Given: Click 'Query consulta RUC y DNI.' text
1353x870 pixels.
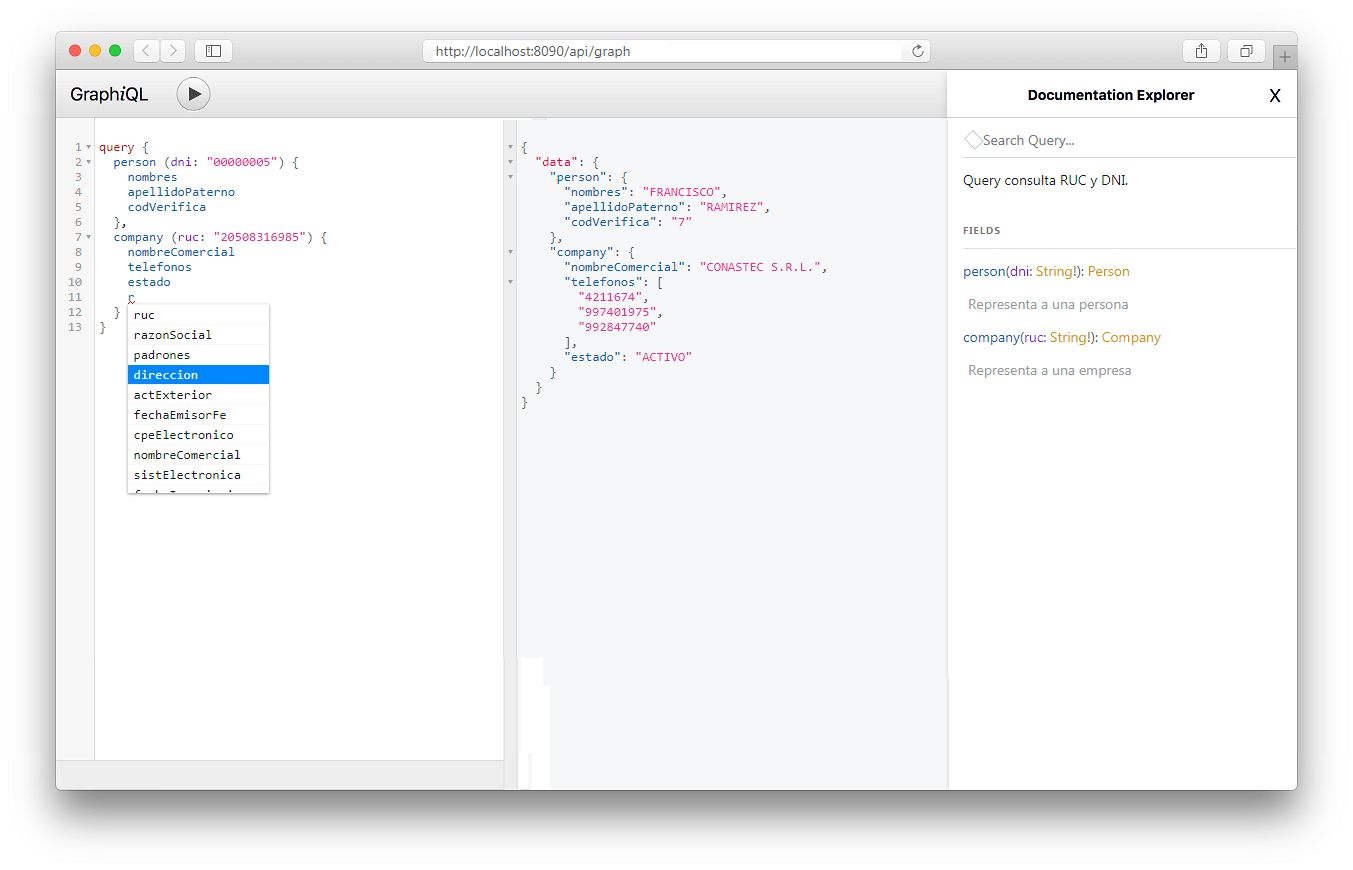Looking at the screenshot, I should [x=1045, y=181].
